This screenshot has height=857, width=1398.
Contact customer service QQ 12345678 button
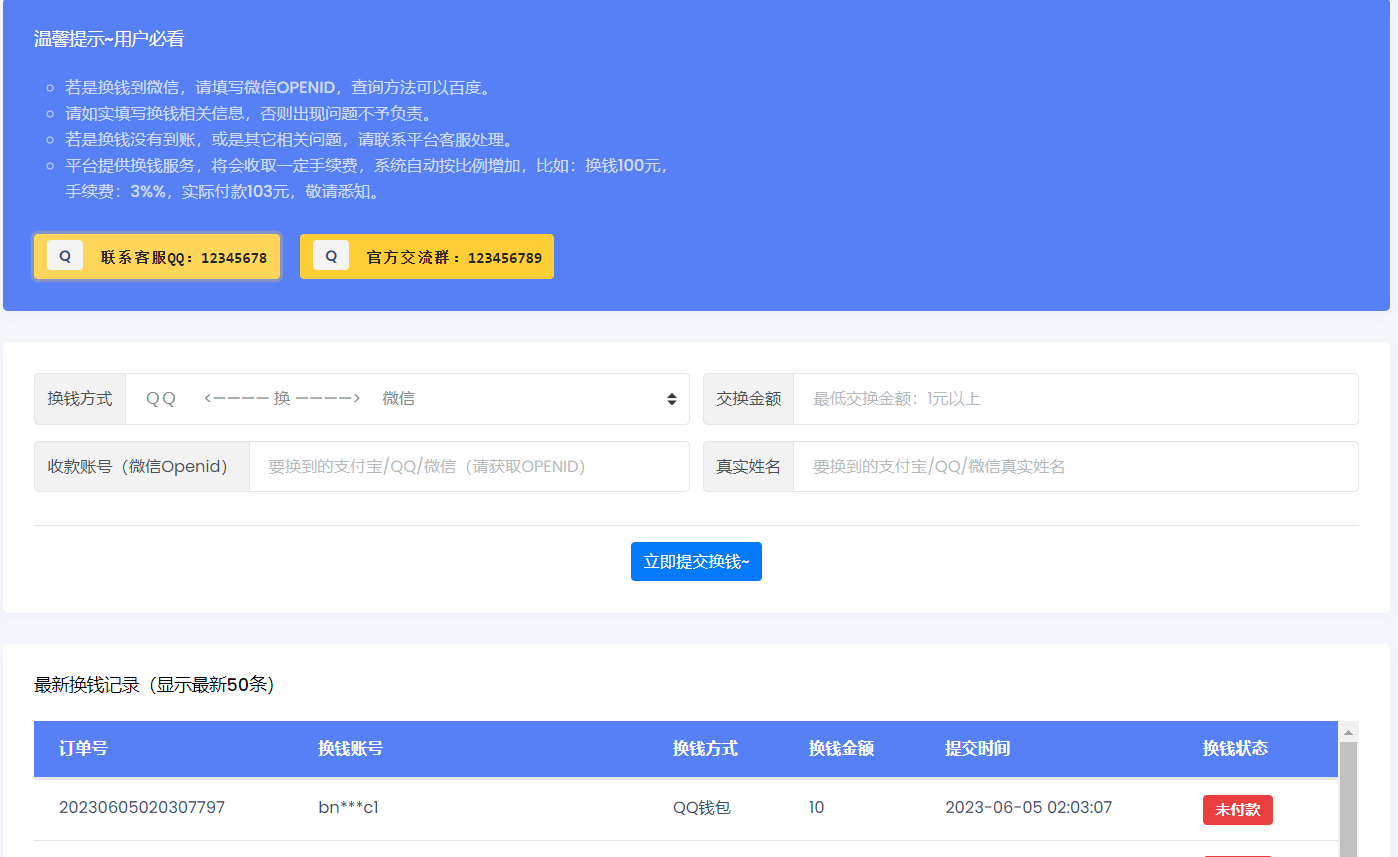pos(157,257)
